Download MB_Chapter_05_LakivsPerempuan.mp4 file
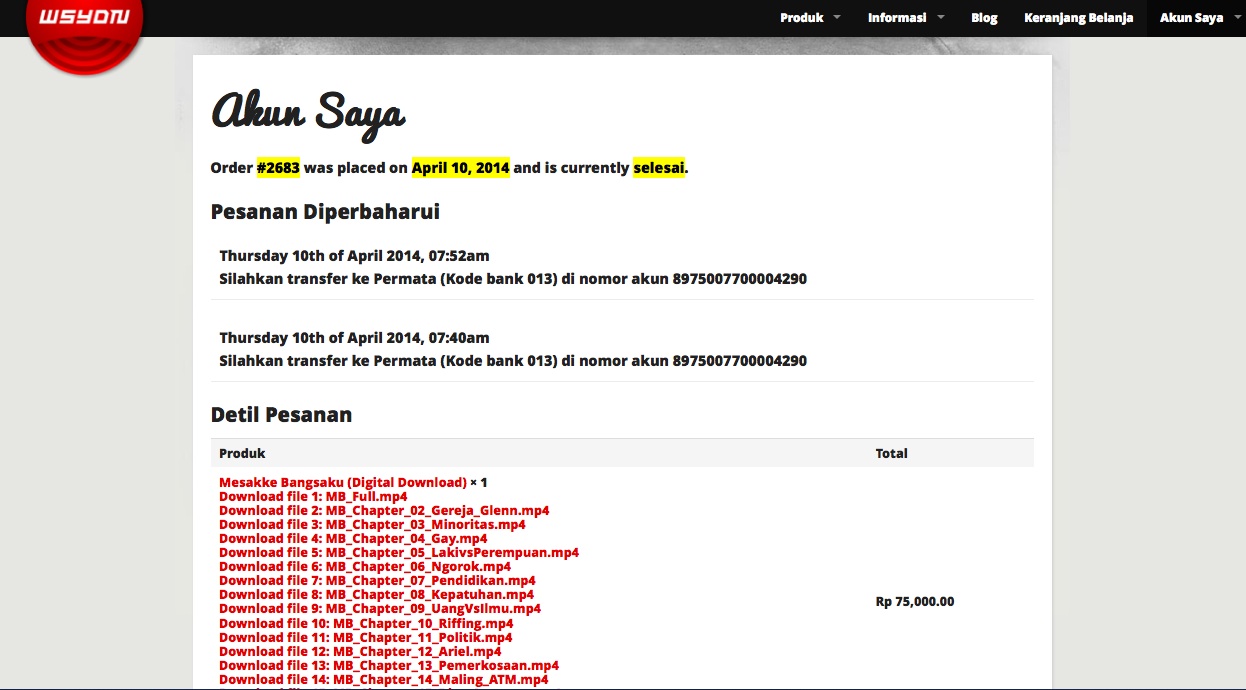 click(399, 552)
